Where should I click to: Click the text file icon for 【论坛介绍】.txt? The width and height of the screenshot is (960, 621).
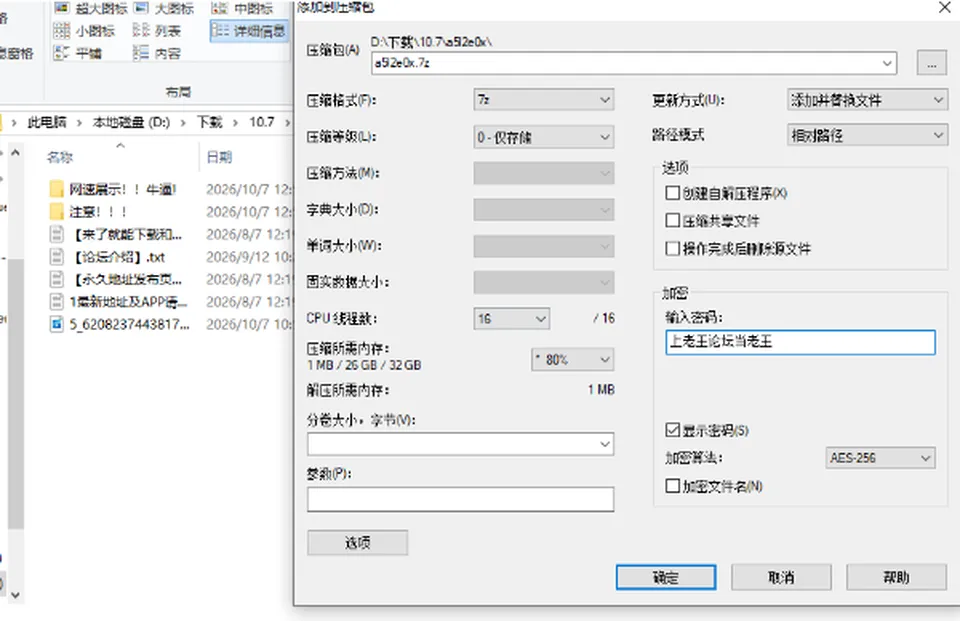pos(56,257)
